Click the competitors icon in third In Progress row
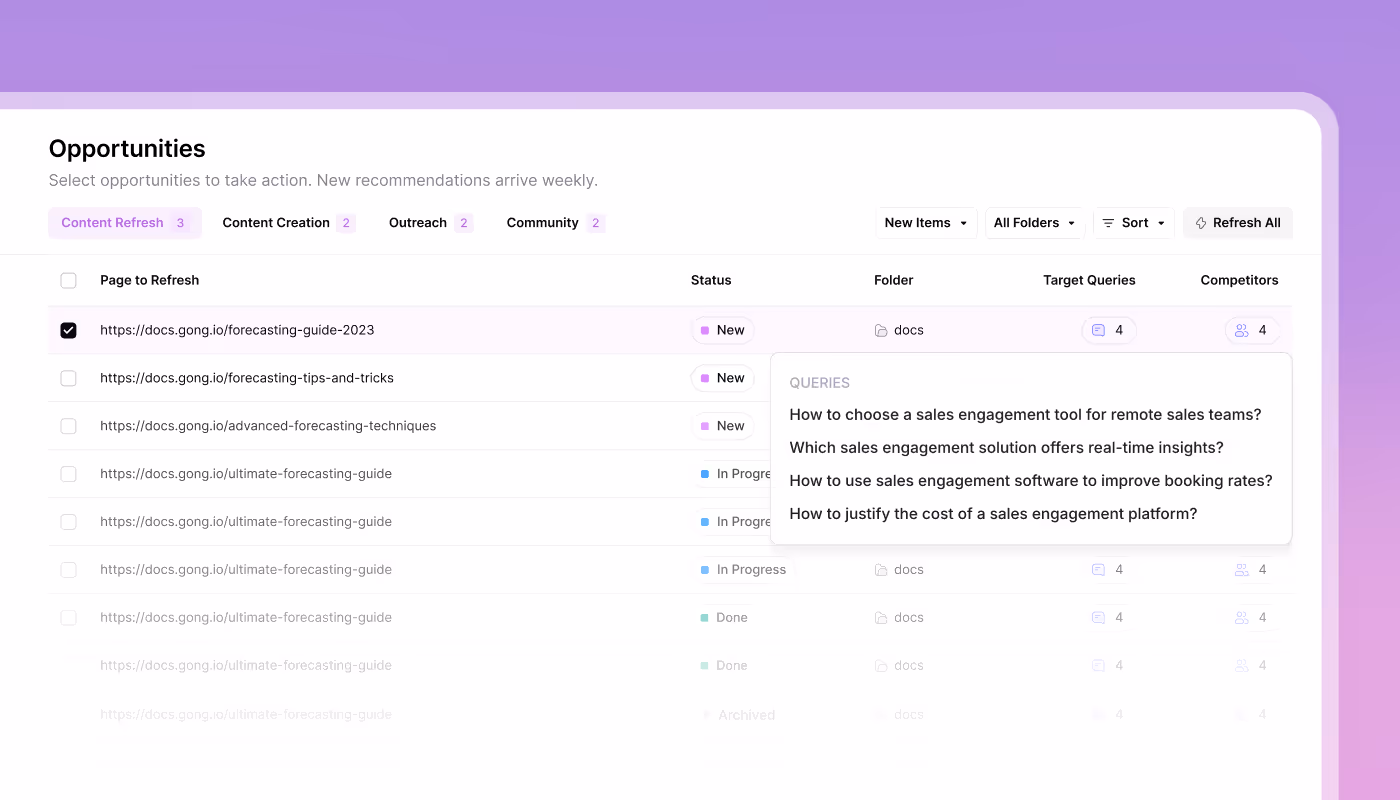The height and width of the screenshot is (800, 1400). point(1242,570)
